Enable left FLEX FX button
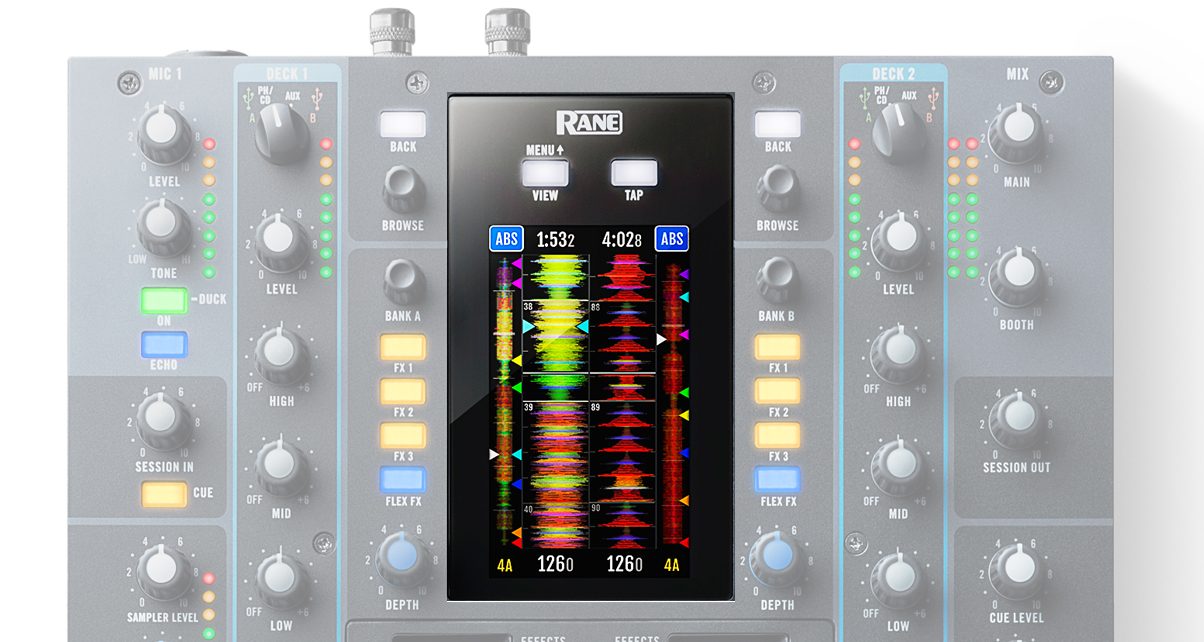This screenshot has width=1204, height=642. (402, 479)
